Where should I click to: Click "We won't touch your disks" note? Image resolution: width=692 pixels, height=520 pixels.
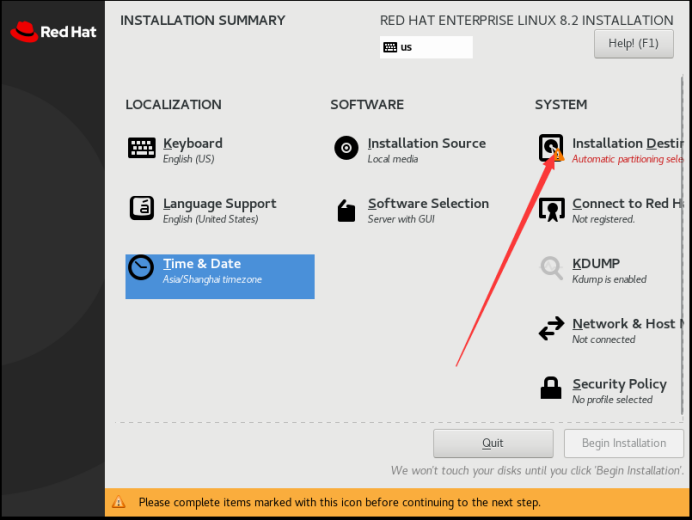tap(537, 471)
